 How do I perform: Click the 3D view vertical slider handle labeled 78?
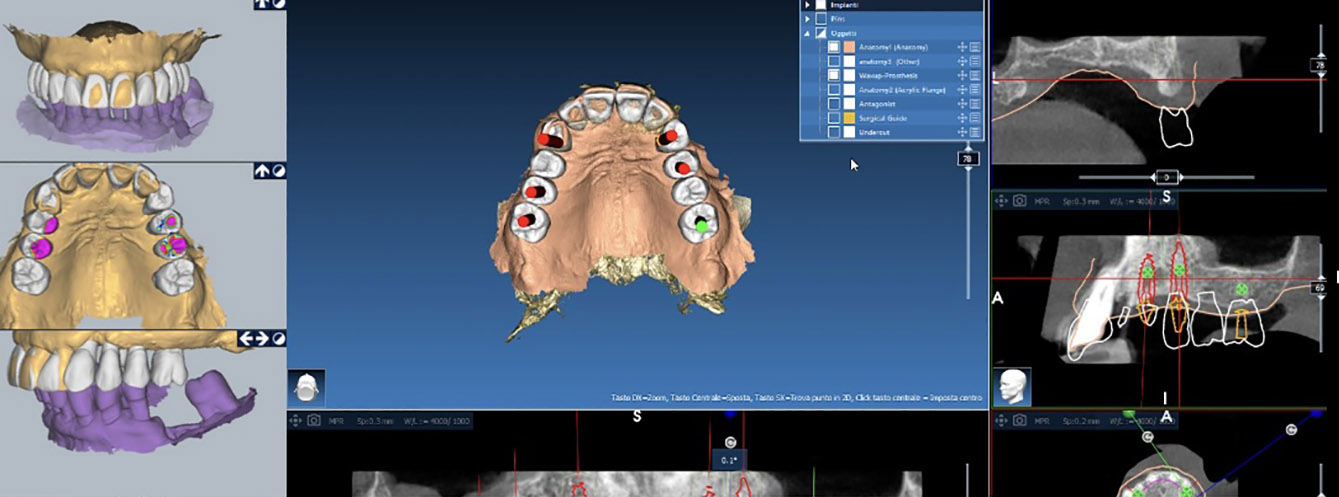(967, 158)
